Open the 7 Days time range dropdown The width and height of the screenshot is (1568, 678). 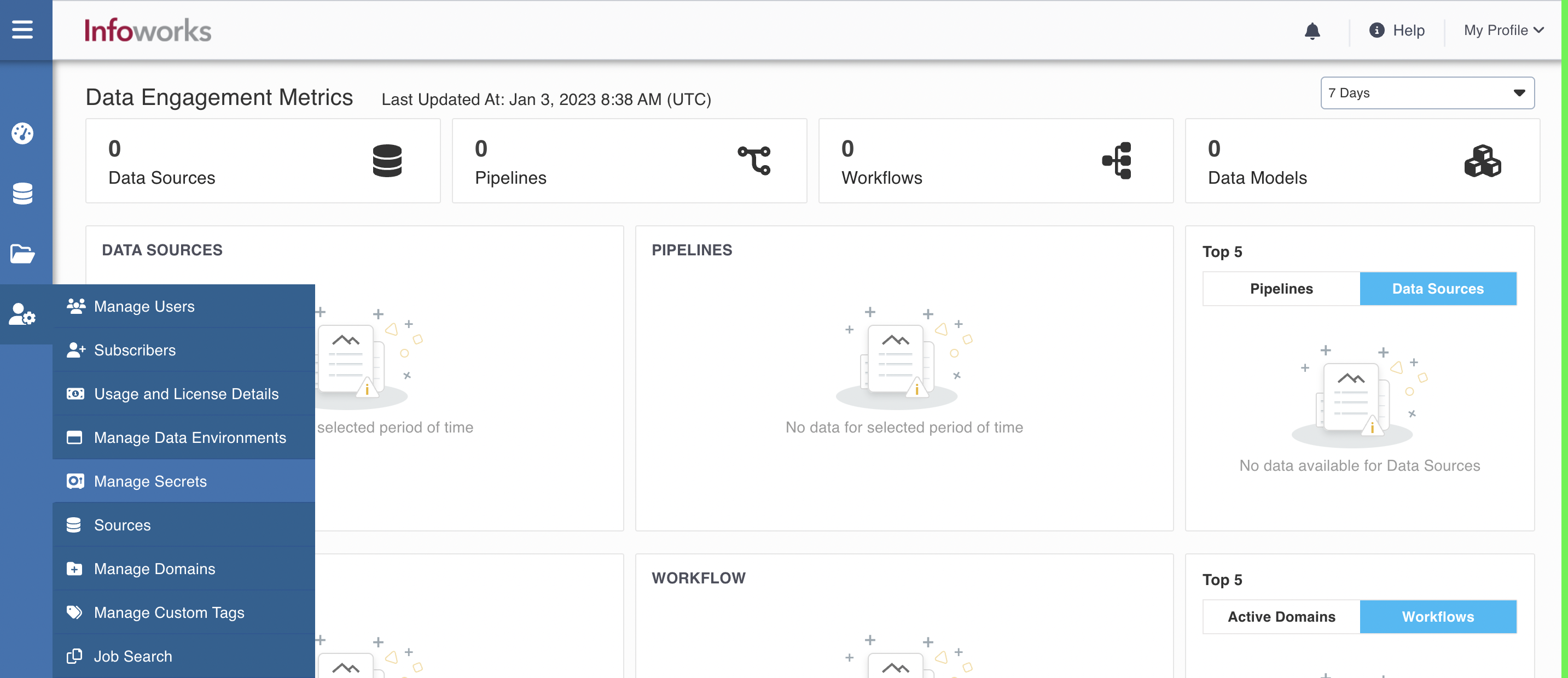[1427, 93]
